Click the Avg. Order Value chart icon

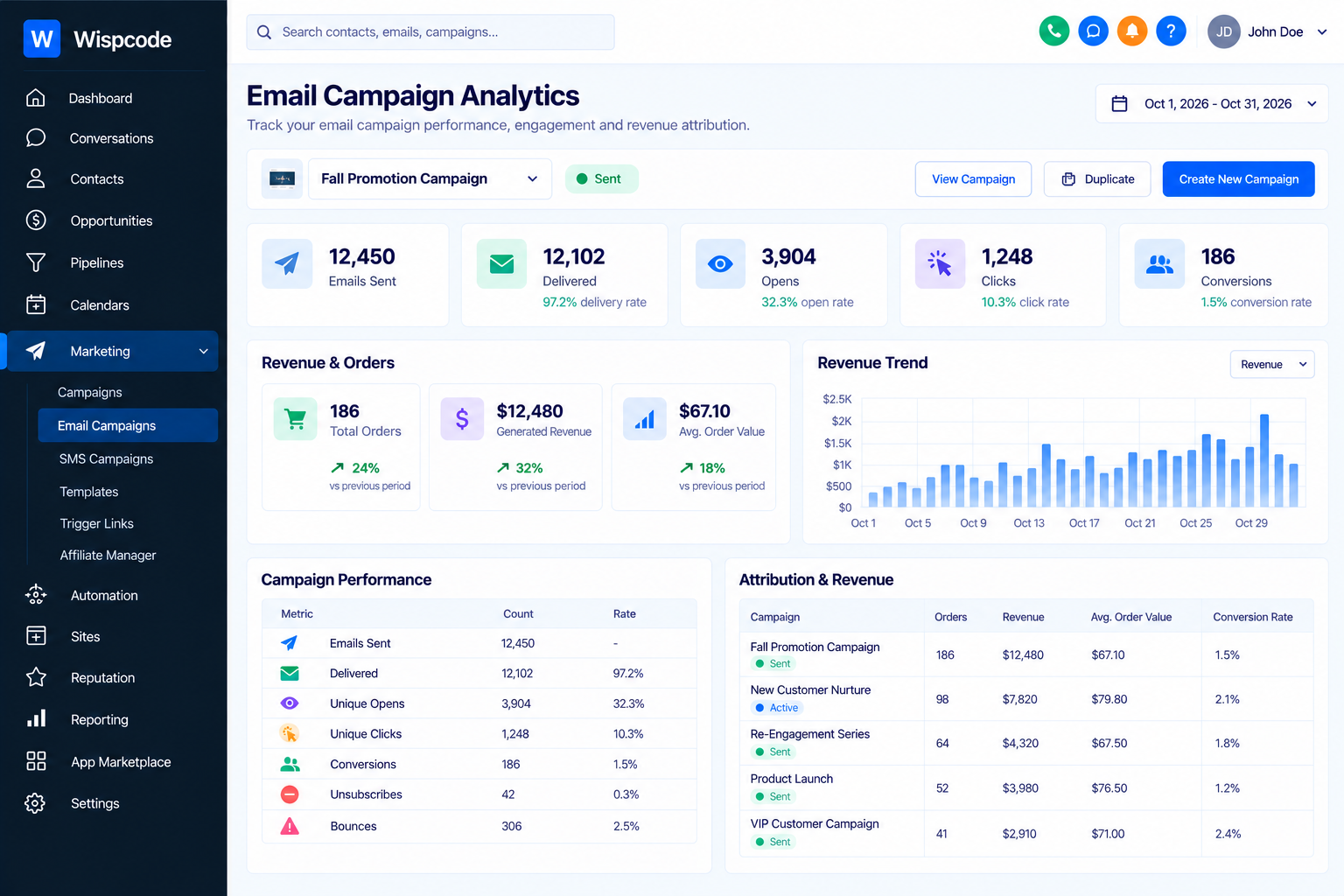[x=645, y=419]
